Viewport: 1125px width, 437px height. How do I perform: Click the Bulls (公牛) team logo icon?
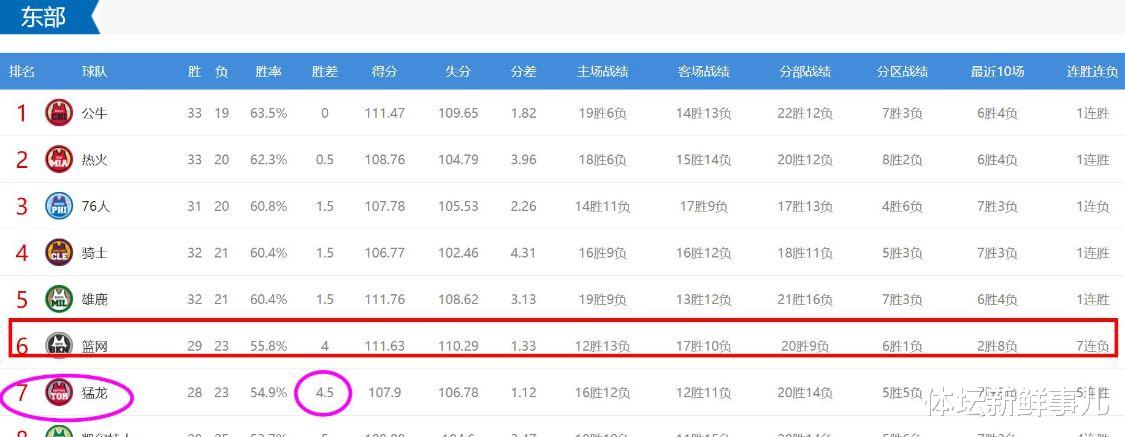click(59, 113)
